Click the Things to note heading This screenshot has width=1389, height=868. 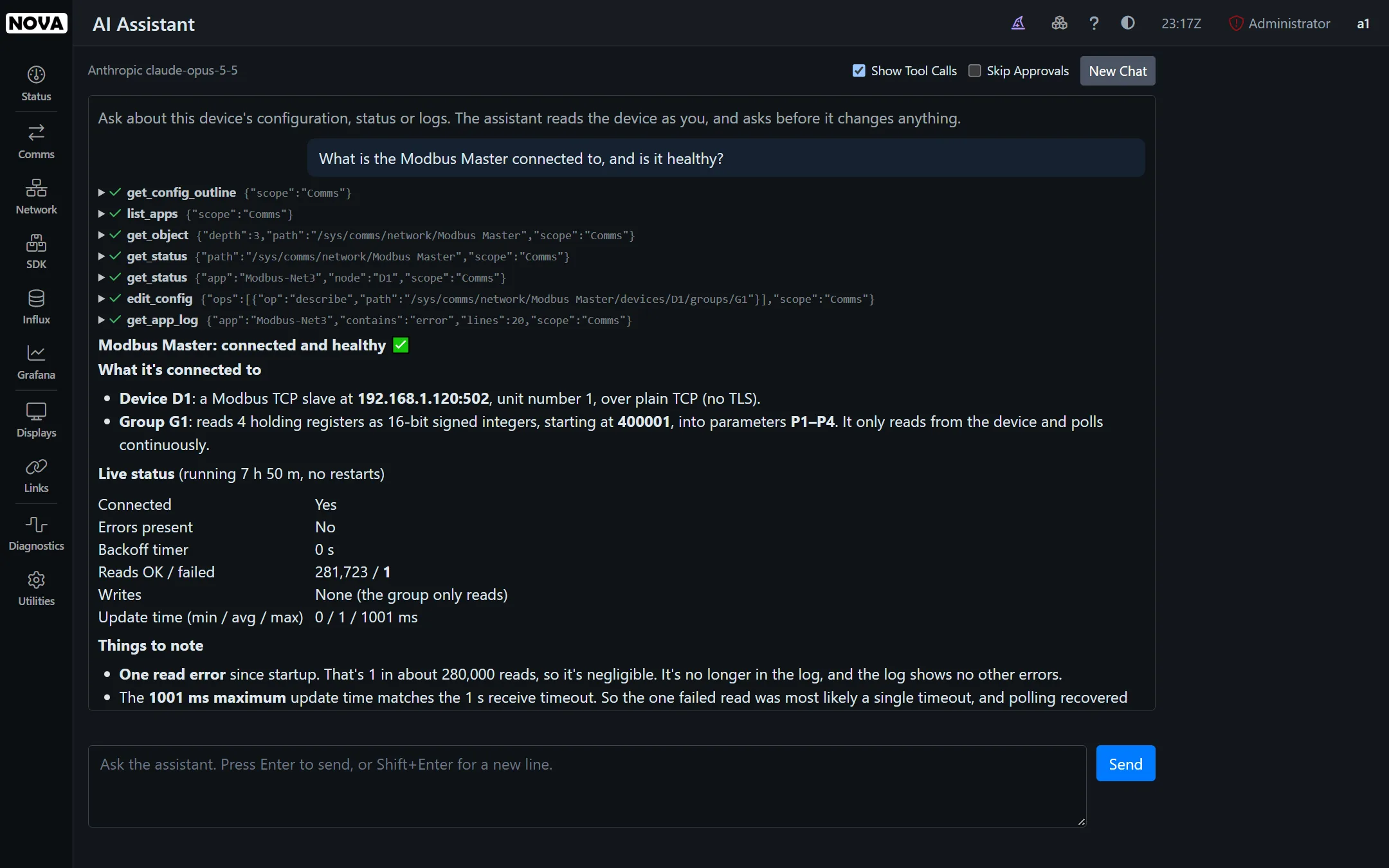click(150, 646)
